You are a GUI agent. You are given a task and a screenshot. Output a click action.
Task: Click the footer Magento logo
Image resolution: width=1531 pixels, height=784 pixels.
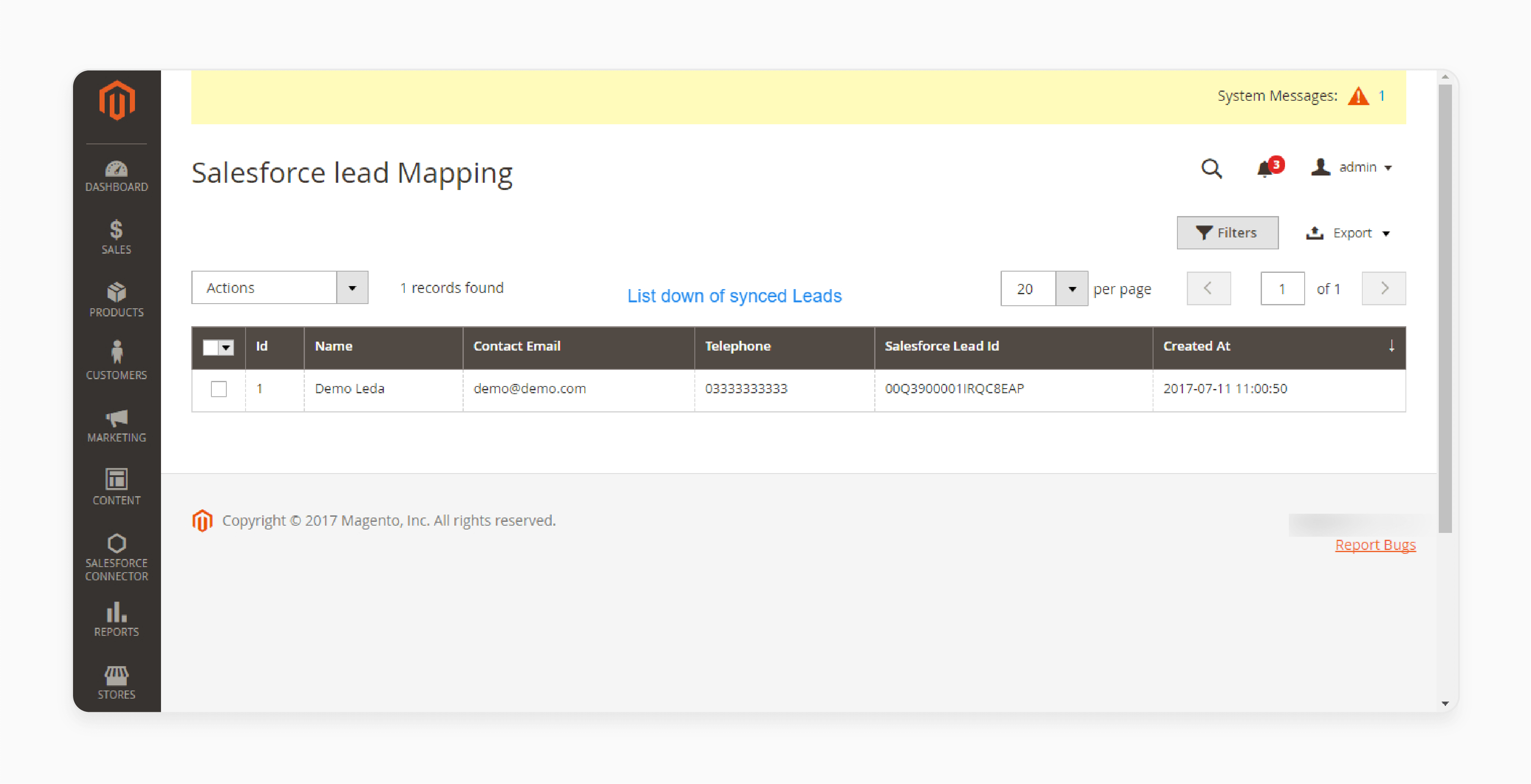[x=202, y=521]
